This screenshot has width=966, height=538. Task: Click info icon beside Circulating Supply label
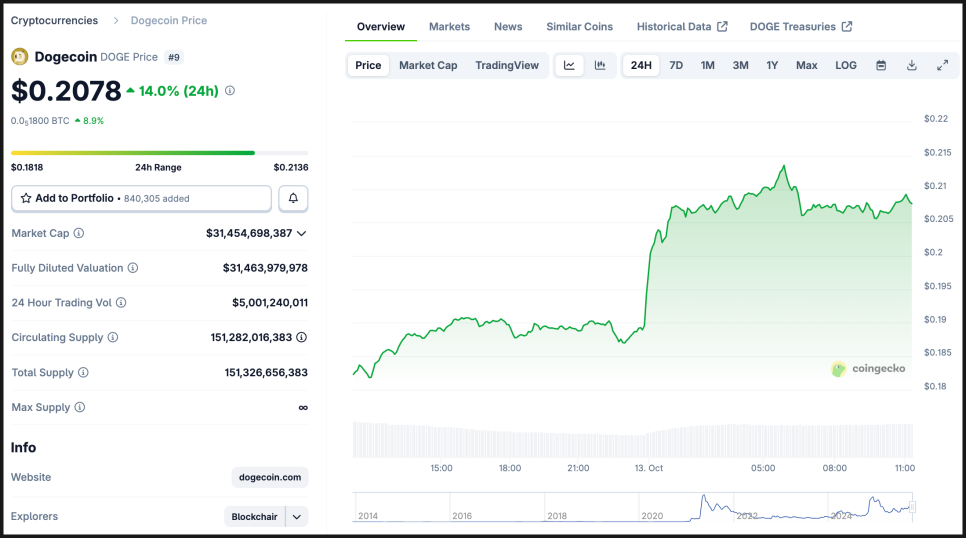113,338
